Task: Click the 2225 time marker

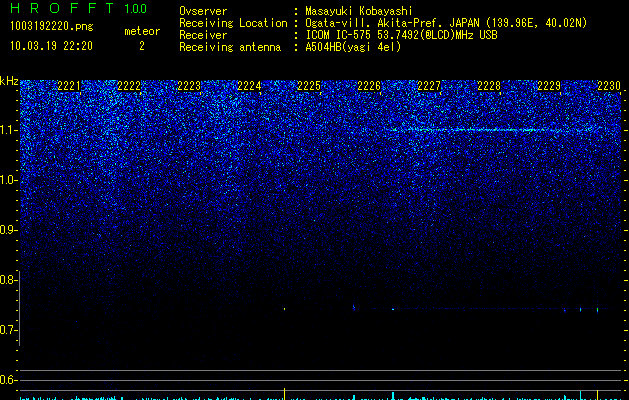Action: tap(309, 86)
